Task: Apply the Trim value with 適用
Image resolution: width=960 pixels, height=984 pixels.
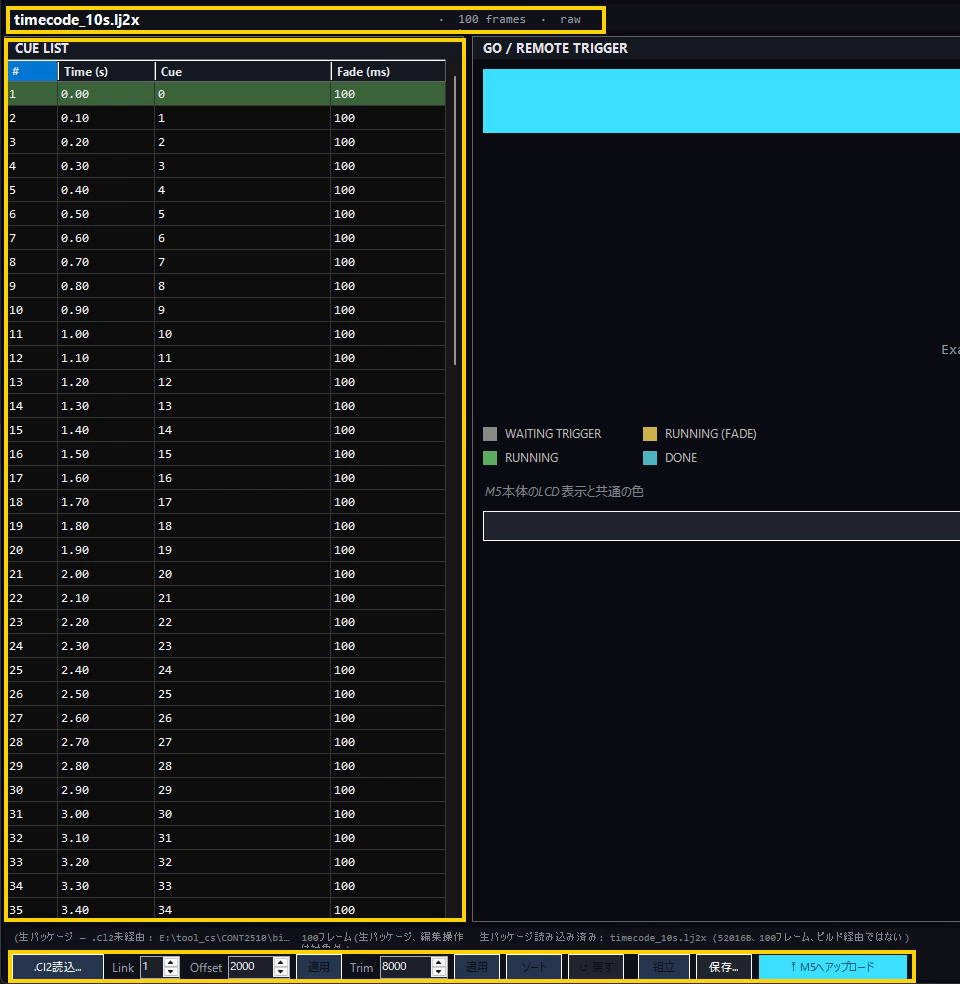Action: pos(476,967)
